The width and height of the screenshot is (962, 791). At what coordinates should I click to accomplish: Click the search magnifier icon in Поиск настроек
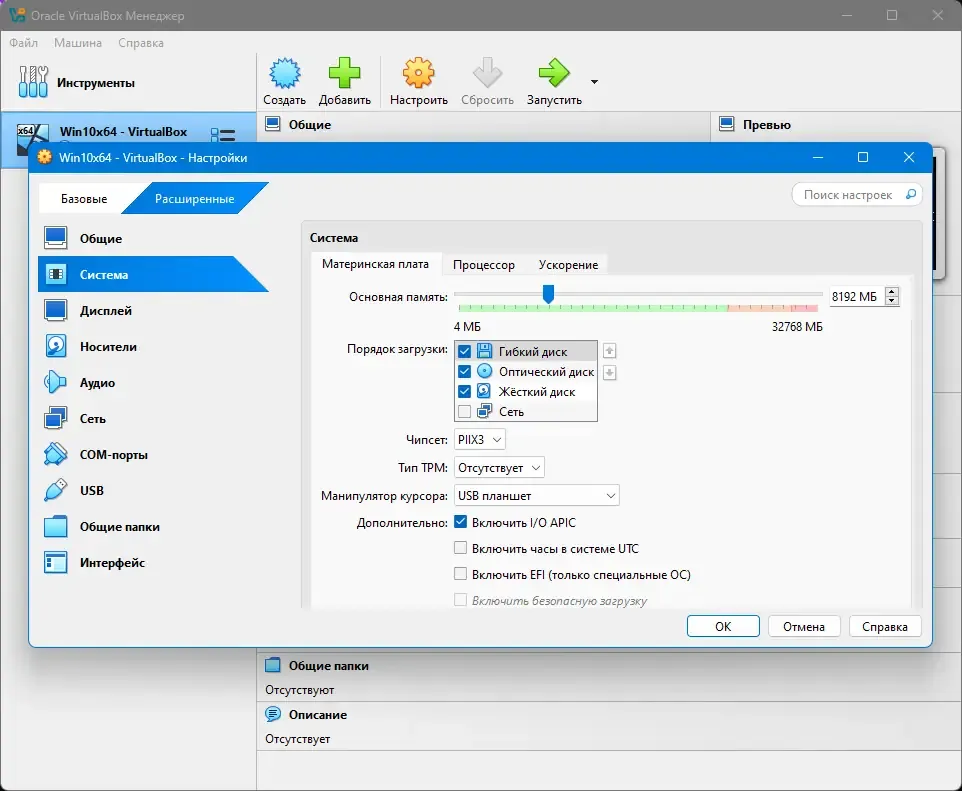911,195
